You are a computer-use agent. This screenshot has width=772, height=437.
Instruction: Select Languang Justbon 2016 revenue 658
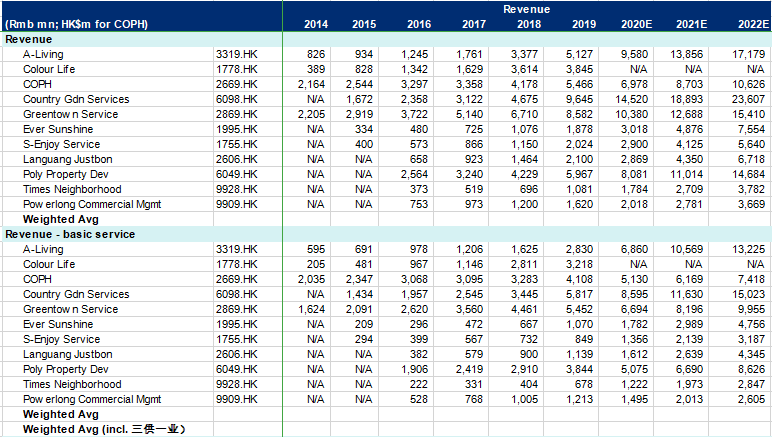click(418, 159)
